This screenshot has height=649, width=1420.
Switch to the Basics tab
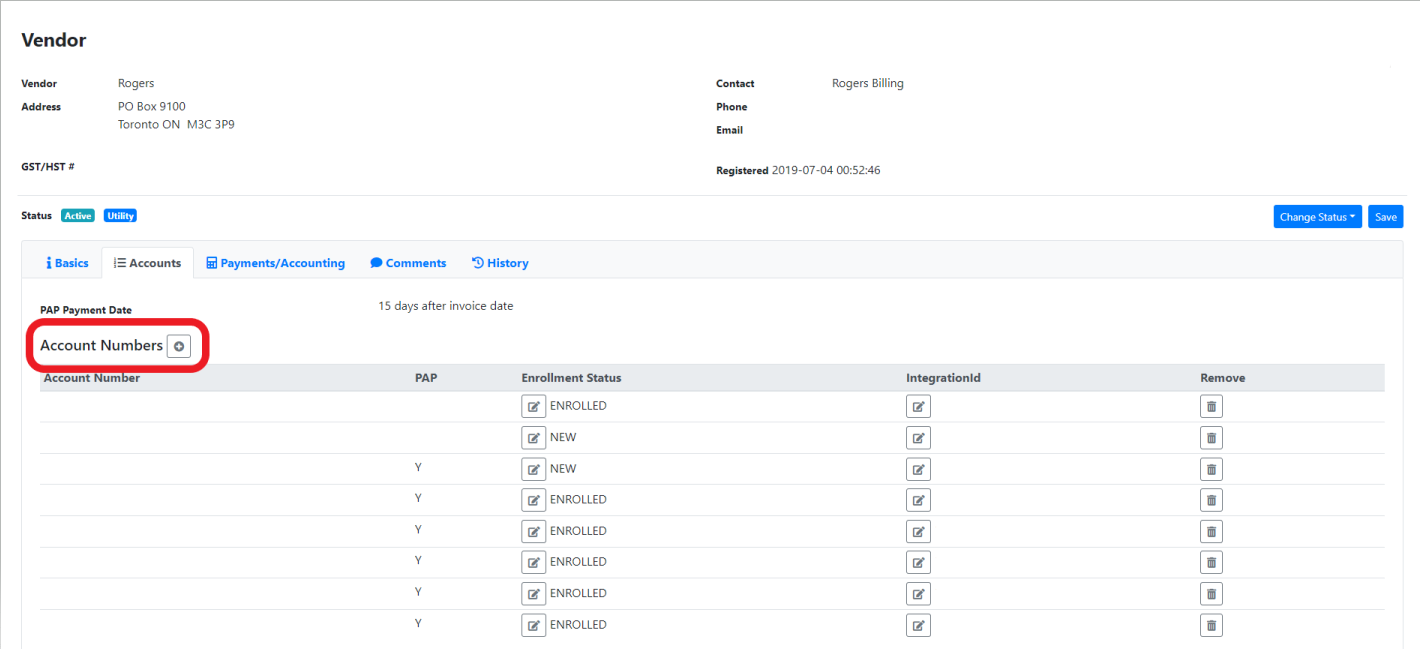[67, 263]
